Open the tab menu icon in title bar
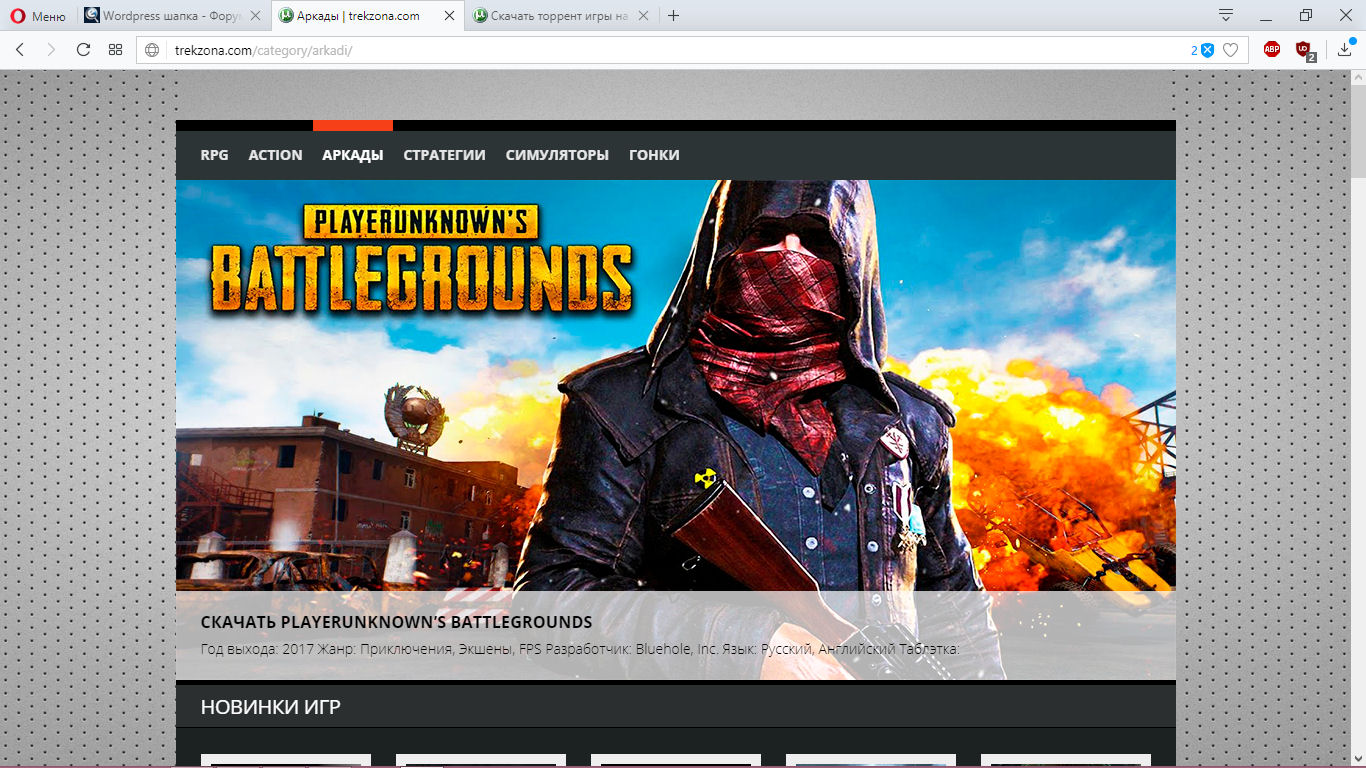This screenshot has width=1366, height=768. (1226, 15)
